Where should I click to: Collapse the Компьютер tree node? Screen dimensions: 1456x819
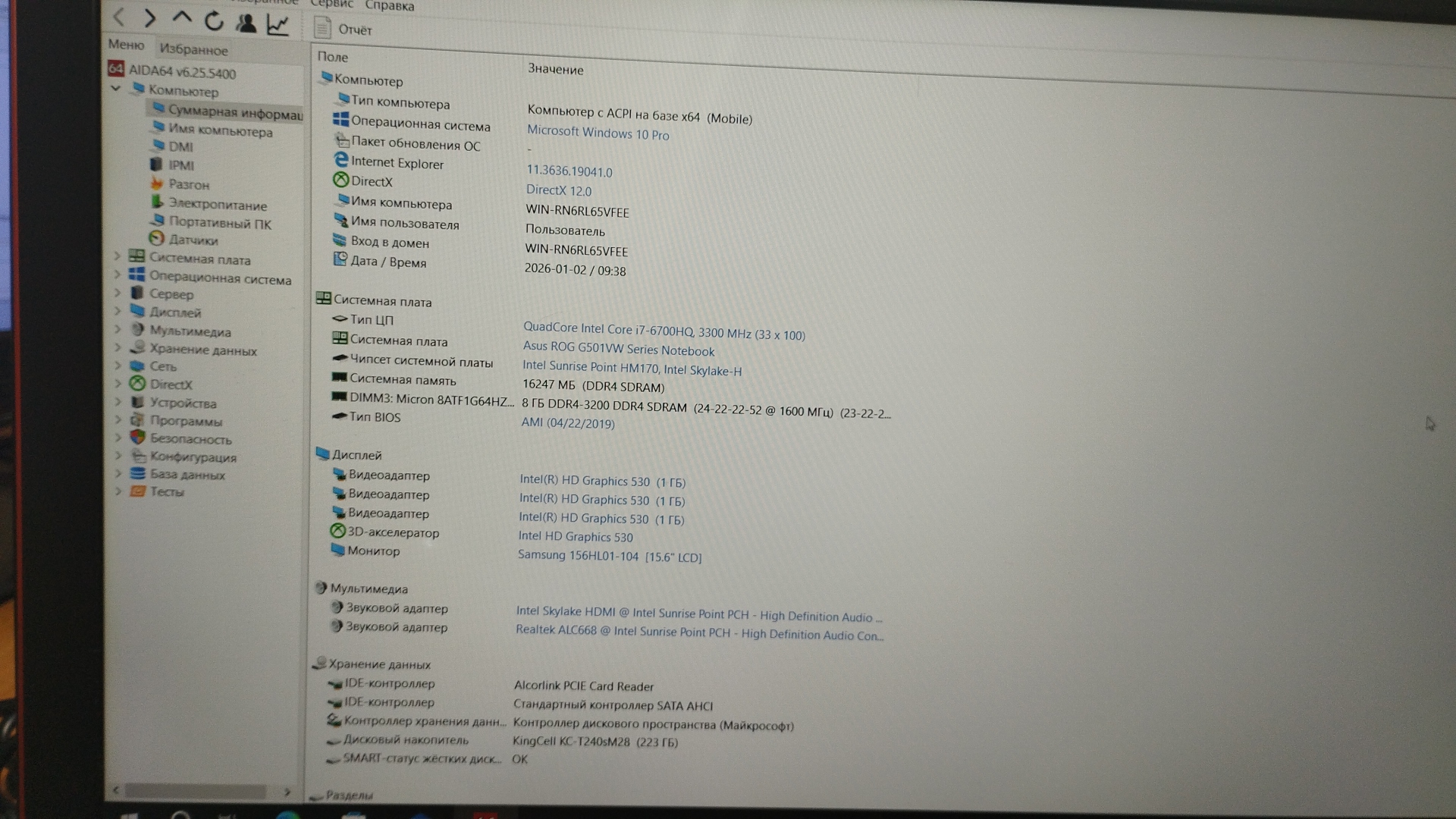[x=116, y=88]
